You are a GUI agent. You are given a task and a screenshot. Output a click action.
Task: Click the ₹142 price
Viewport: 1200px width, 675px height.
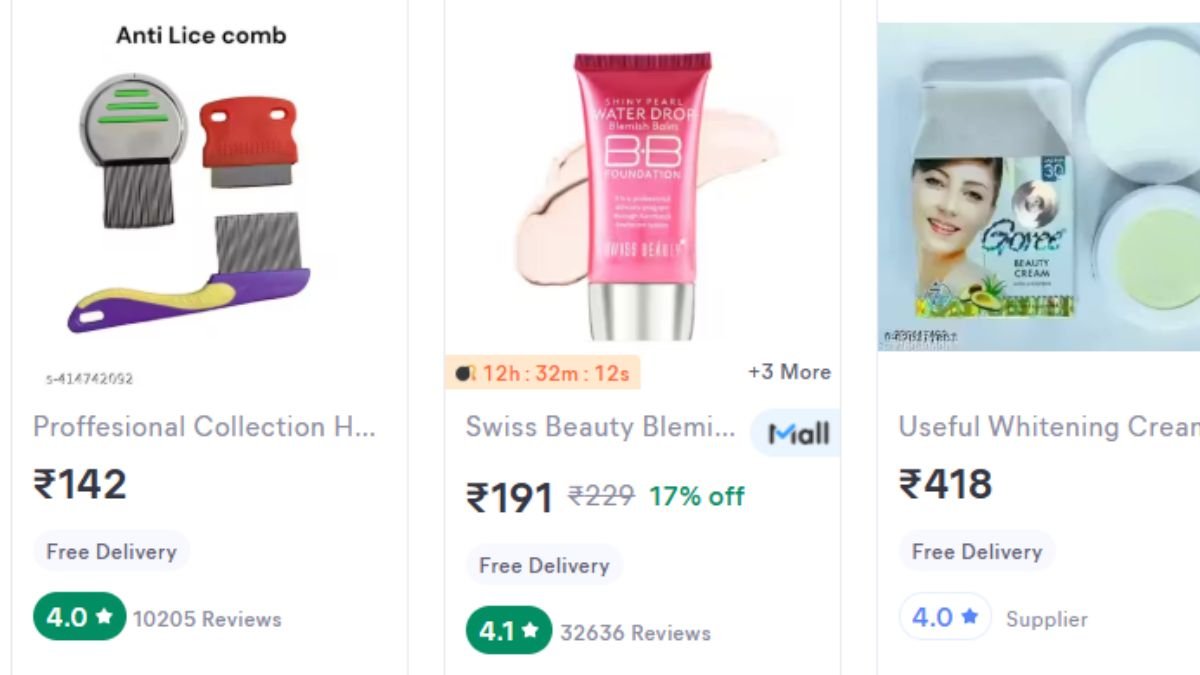click(x=80, y=485)
